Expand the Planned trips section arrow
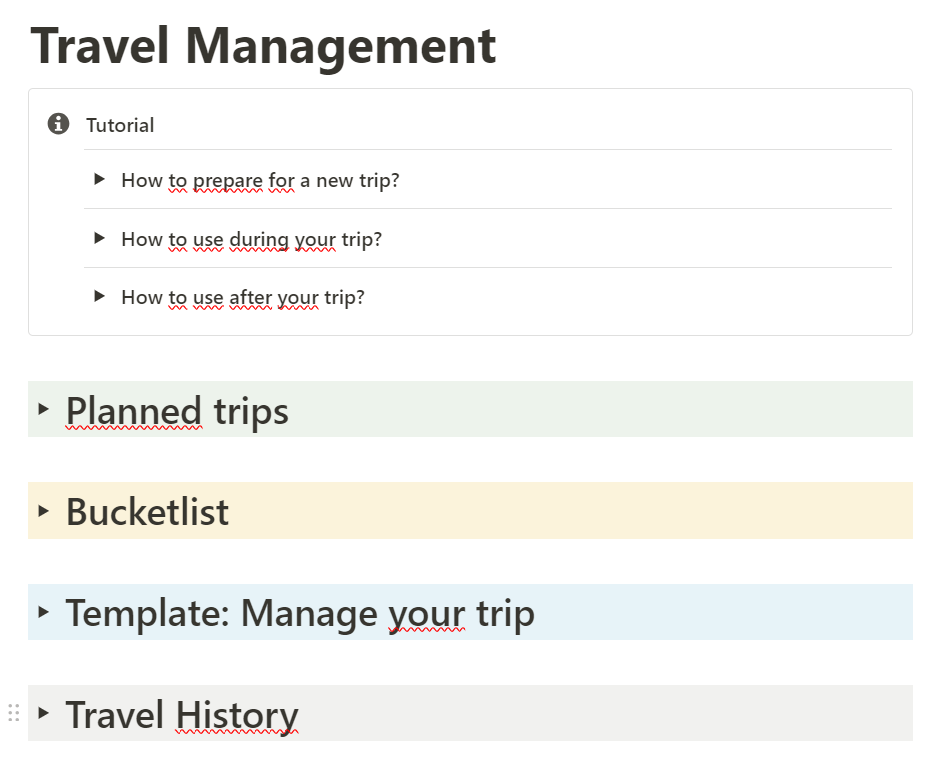The image size is (930, 777). (43, 409)
